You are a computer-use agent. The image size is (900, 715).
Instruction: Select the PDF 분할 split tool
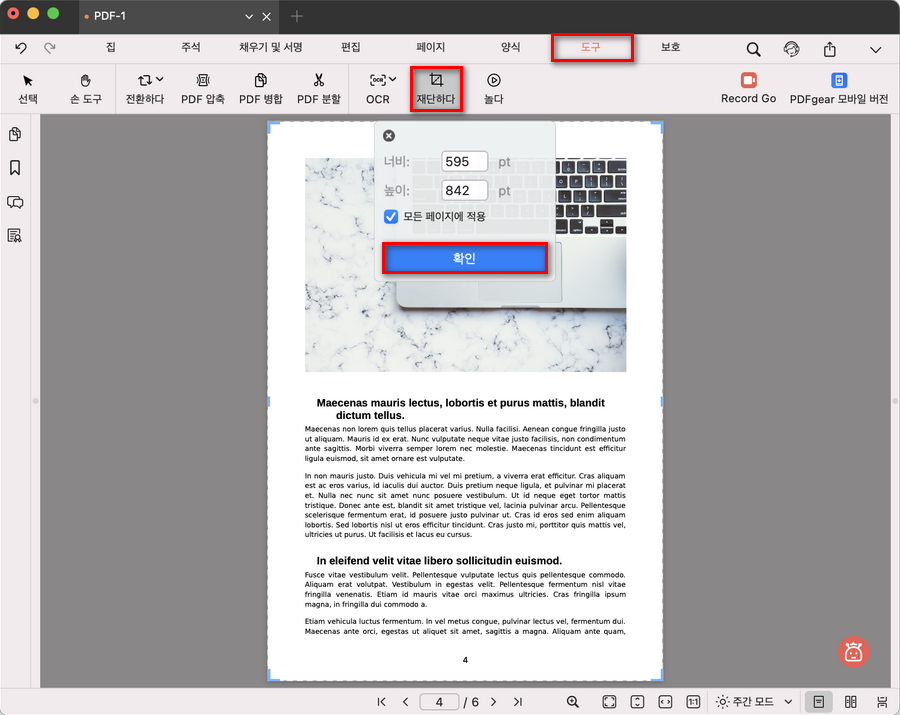click(x=318, y=89)
